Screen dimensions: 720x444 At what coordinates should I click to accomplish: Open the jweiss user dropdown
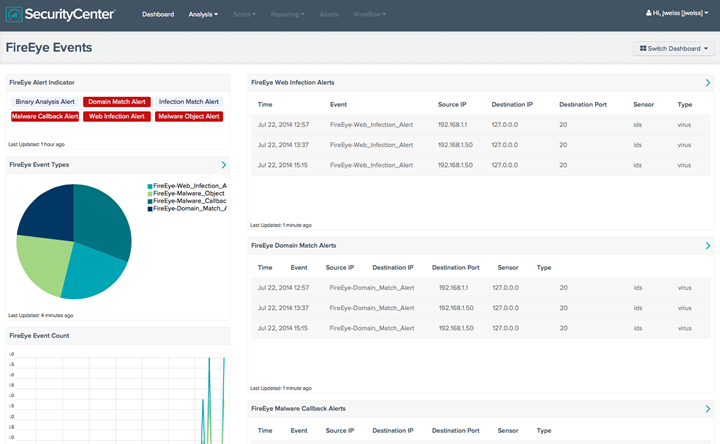[677, 13]
